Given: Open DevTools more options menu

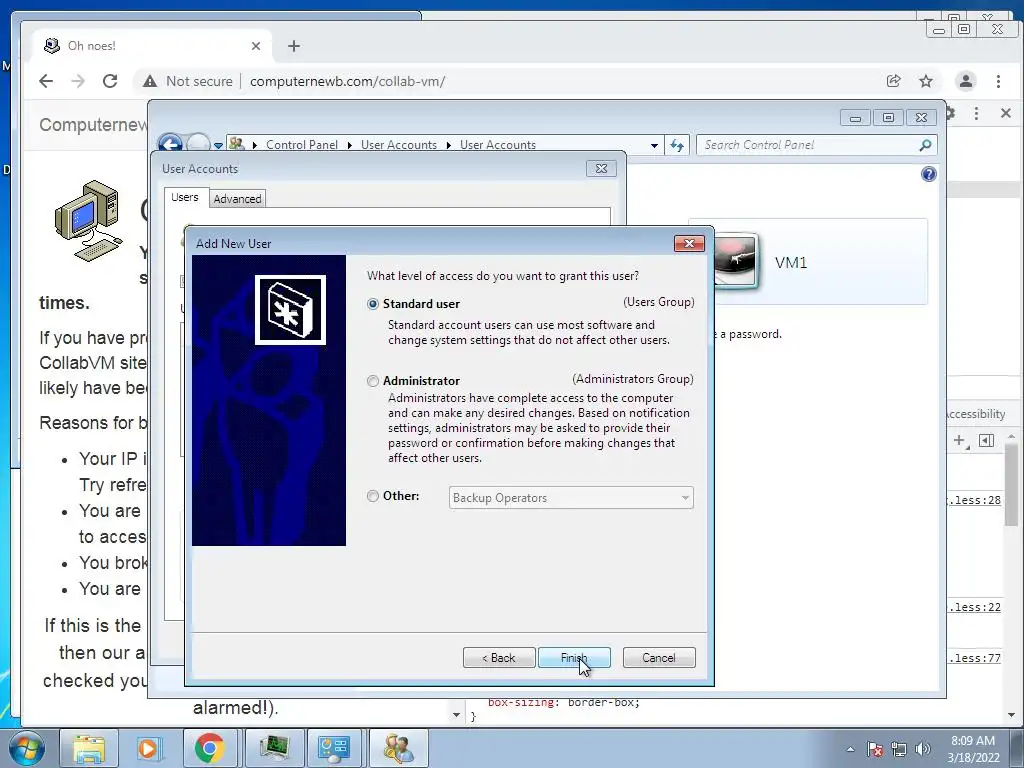Looking at the screenshot, I should 976,113.
